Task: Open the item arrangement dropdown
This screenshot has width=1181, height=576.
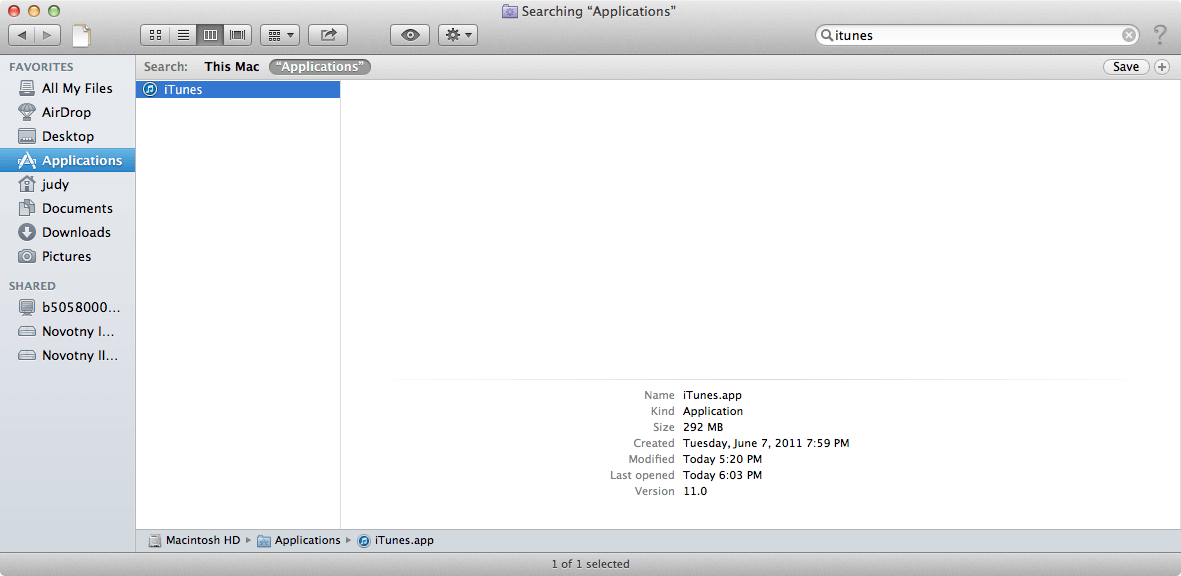Action: (280, 35)
